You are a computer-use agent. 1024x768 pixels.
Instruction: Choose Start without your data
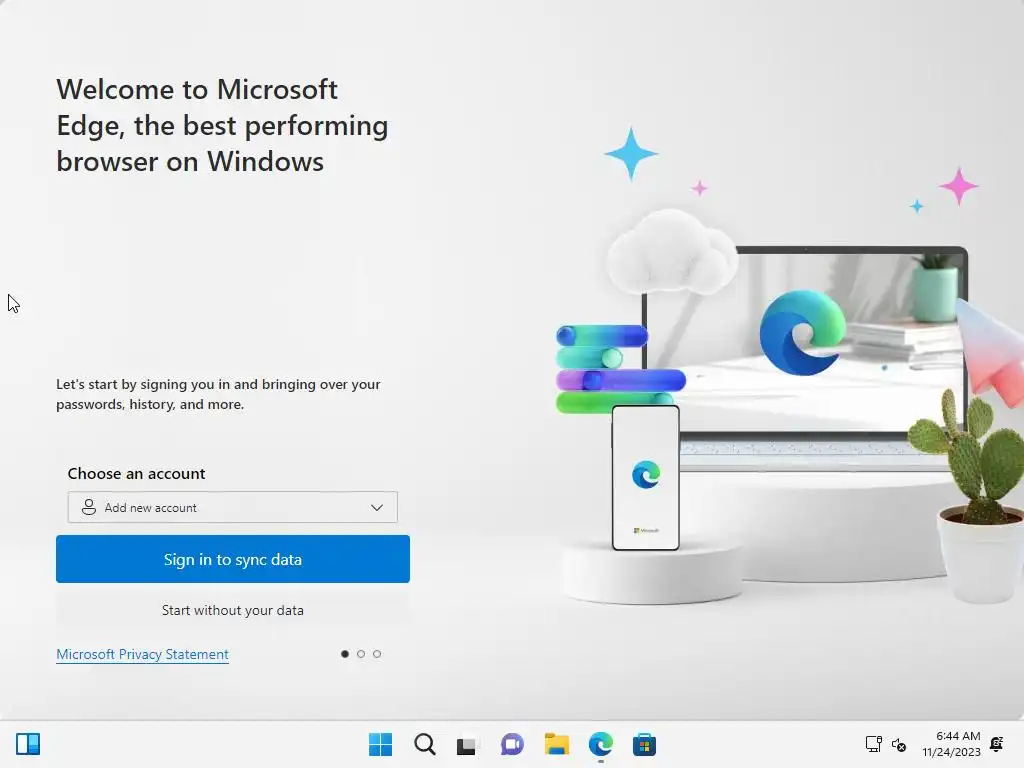[232, 610]
